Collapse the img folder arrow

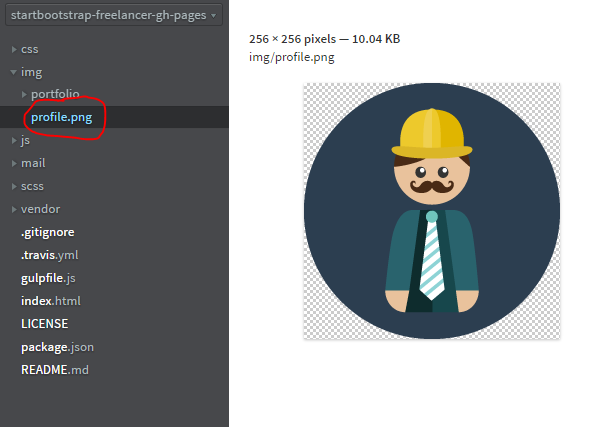pos(14,72)
